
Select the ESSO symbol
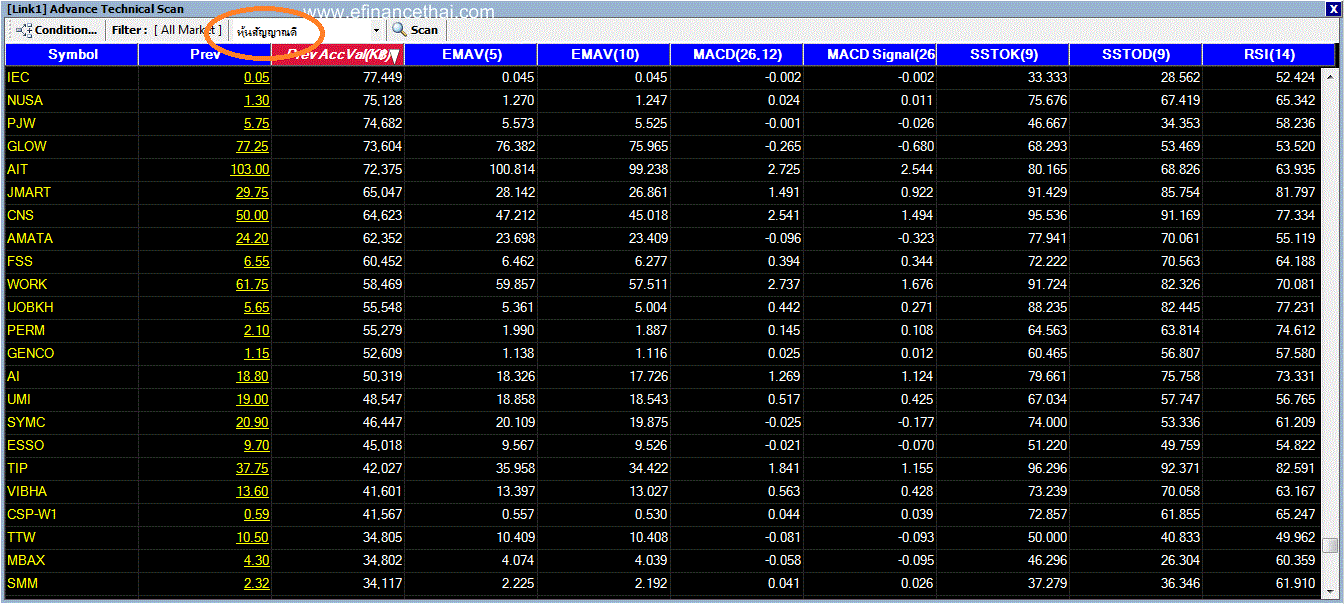(x=26, y=445)
